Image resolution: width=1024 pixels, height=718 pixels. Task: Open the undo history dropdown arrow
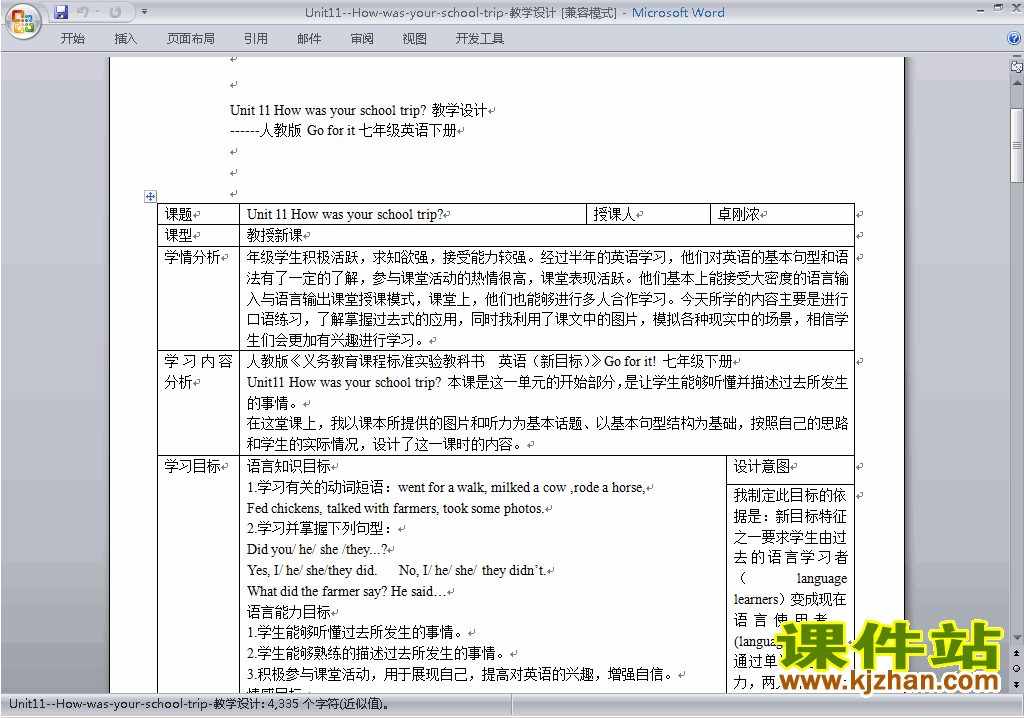tap(97, 12)
